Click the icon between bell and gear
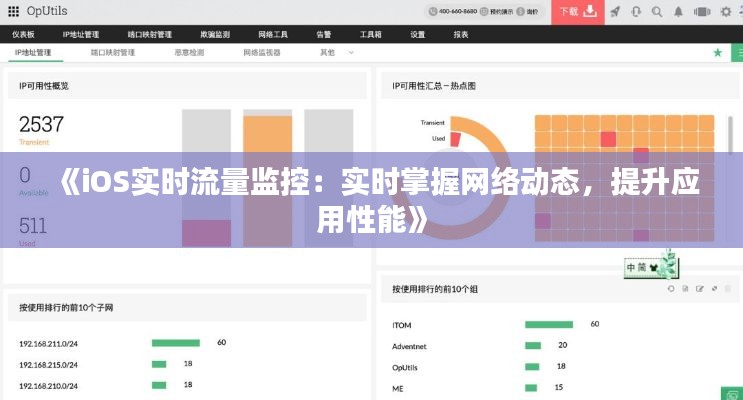Image resolution: width=743 pixels, height=400 pixels. point(702,12)
